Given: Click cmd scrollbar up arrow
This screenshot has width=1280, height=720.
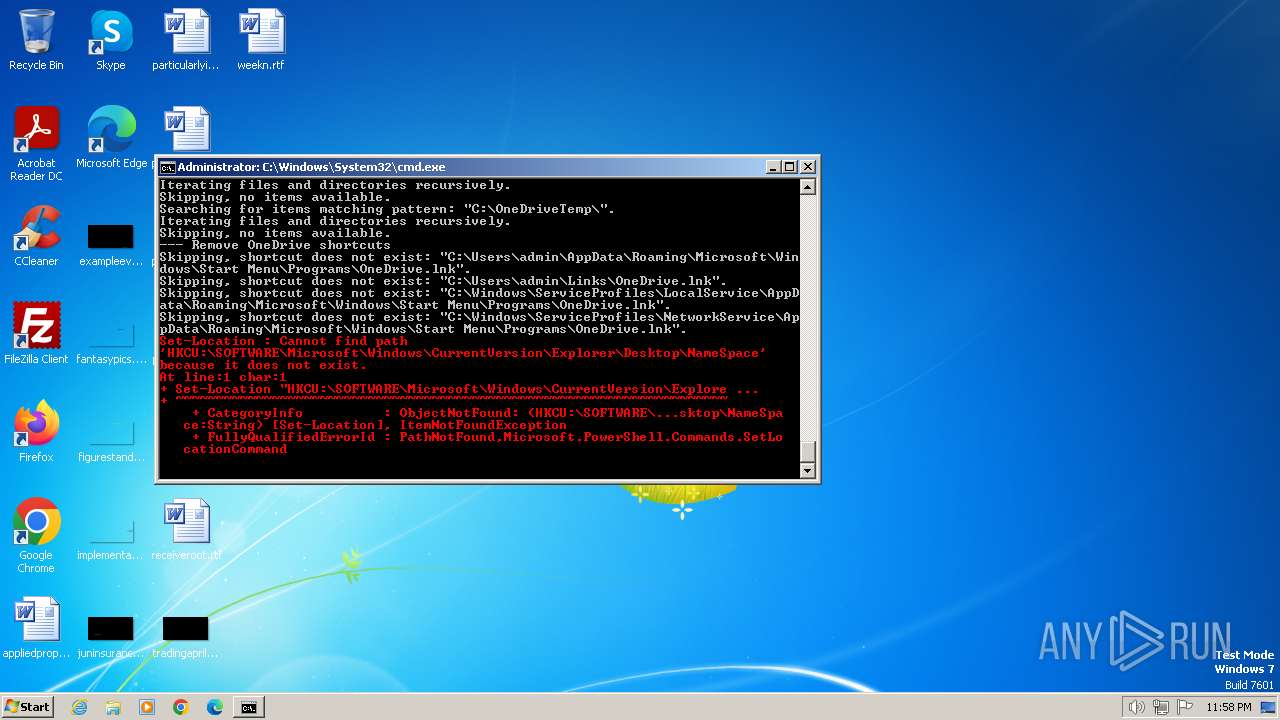Looking at the screenshot, I should coord(808,187).
